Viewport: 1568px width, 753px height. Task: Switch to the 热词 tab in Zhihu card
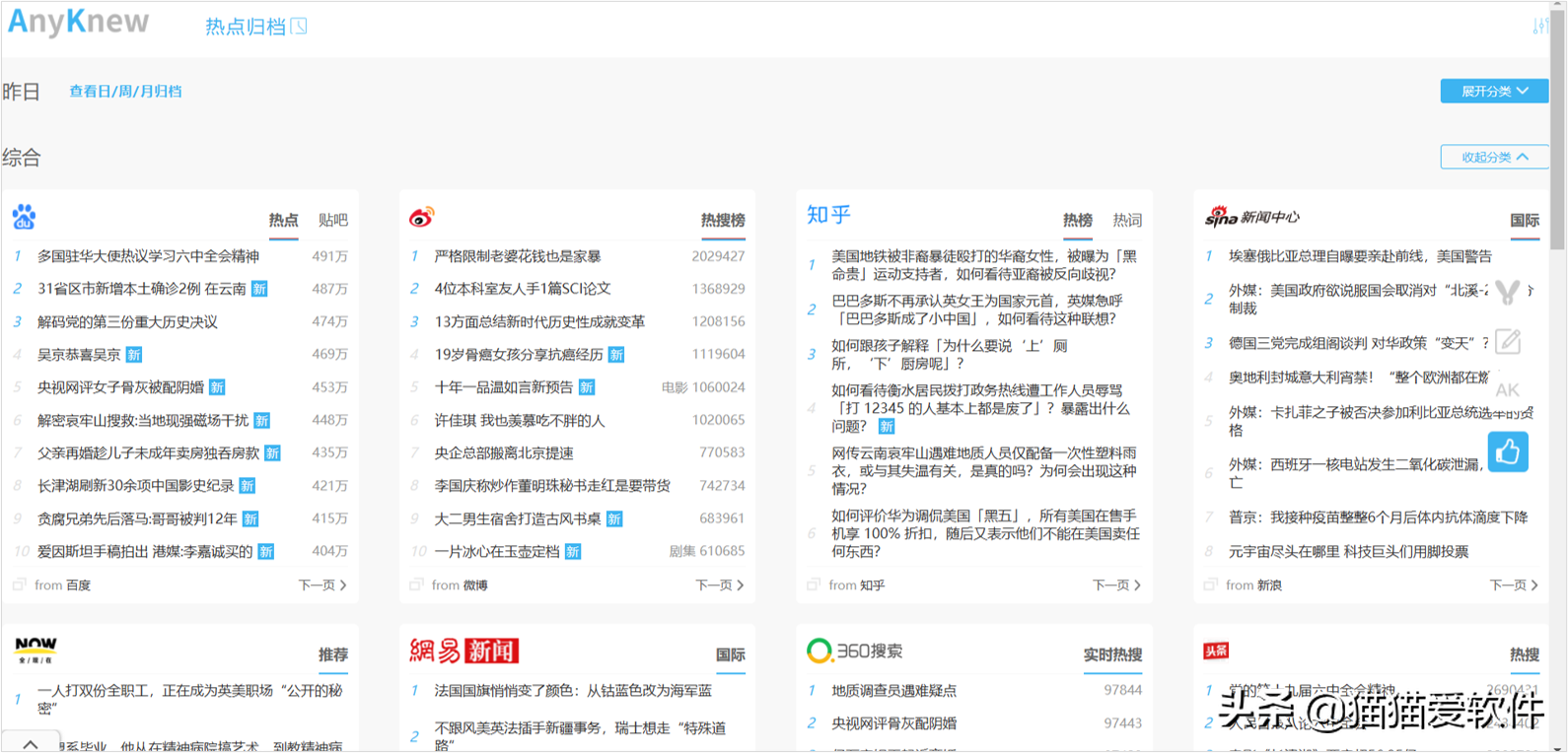click(x=1127, y=220)
